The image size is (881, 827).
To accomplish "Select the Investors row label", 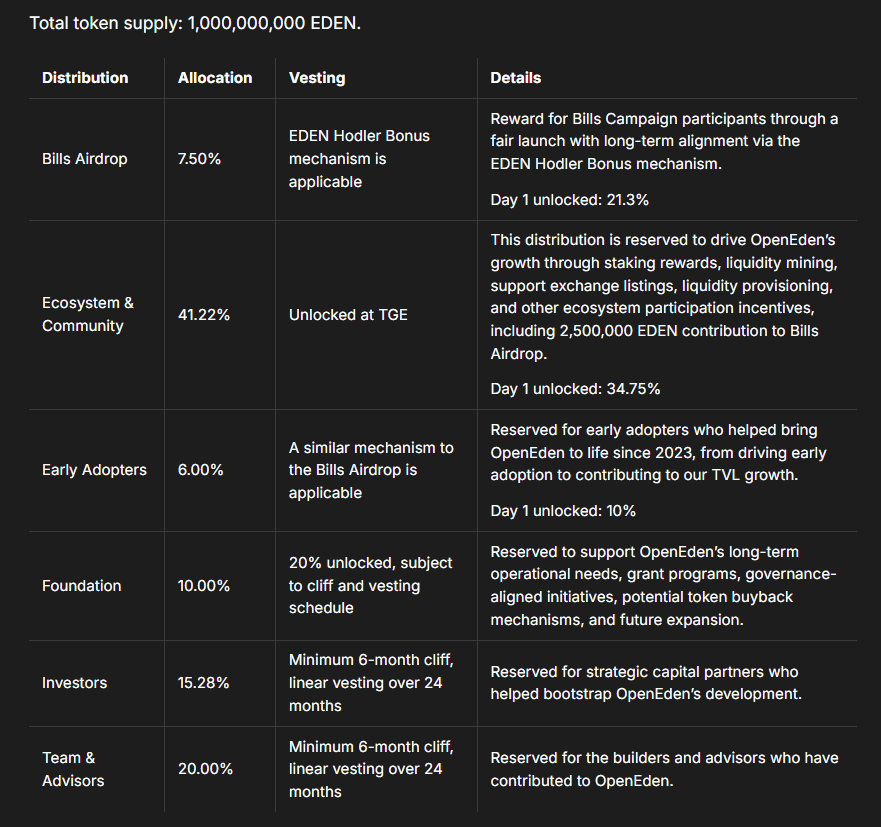I will [75, 683].
